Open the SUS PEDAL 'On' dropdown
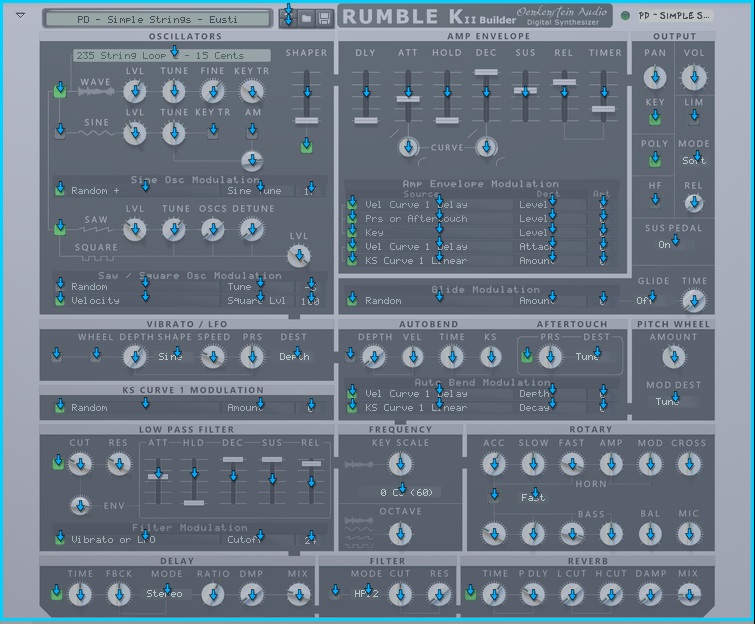 pos(673,245)
